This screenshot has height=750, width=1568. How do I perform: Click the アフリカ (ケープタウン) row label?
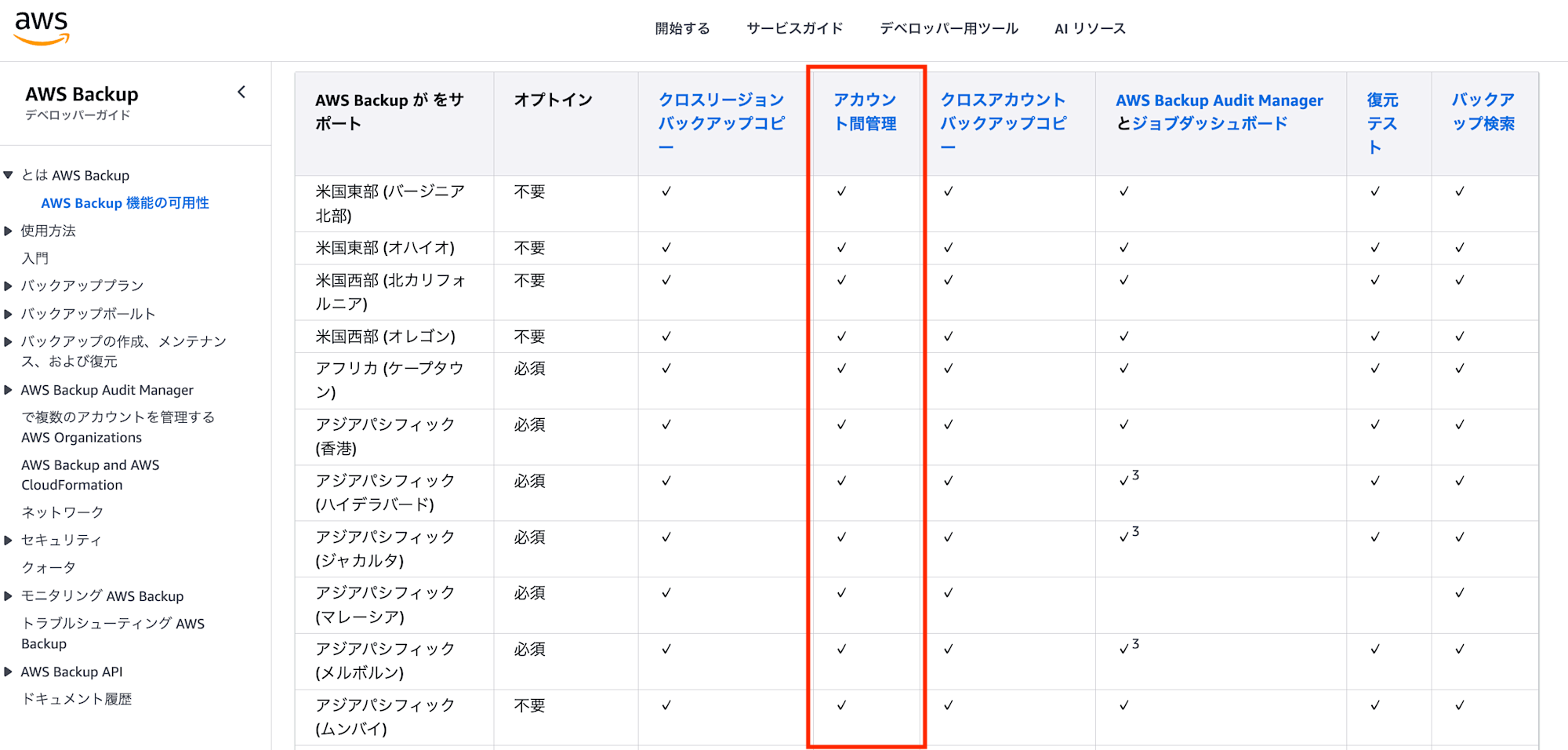pos(390,380)
